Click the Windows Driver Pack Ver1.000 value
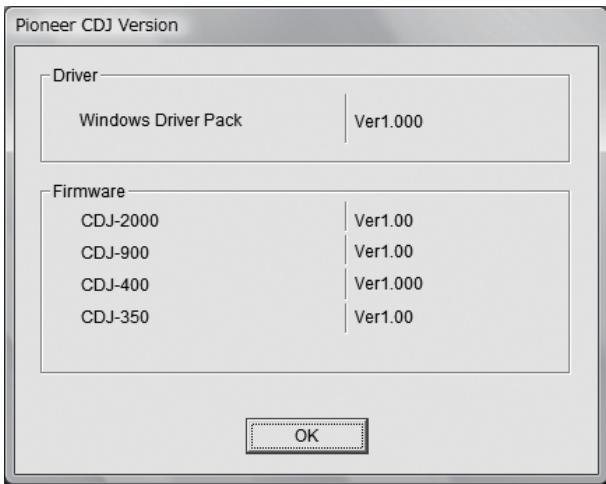The width and height of the screenshot is (606, 484). pyautogui.click(x=388, y=121)
